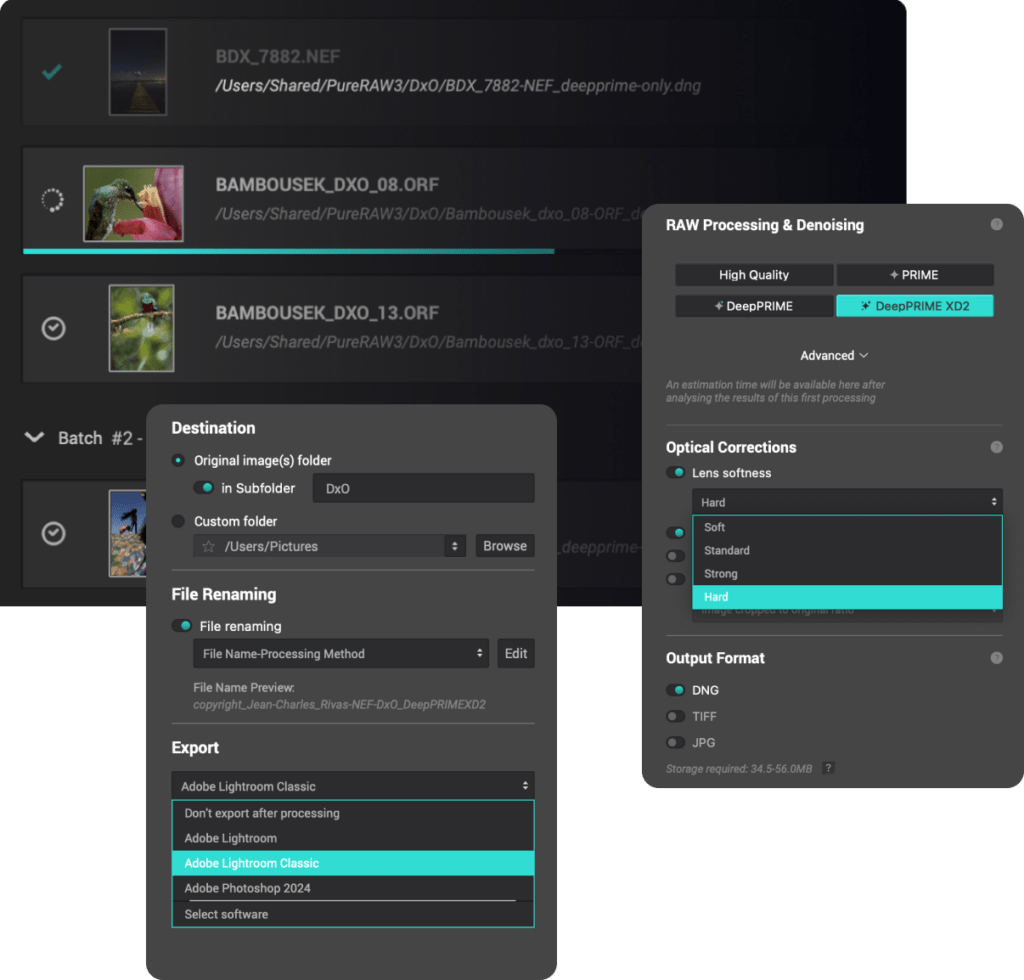Click the pending status icon for BAMBOUSEK_DXO_13.ORF
Viewport: 1024px width, 980px height.
(53, 328)
